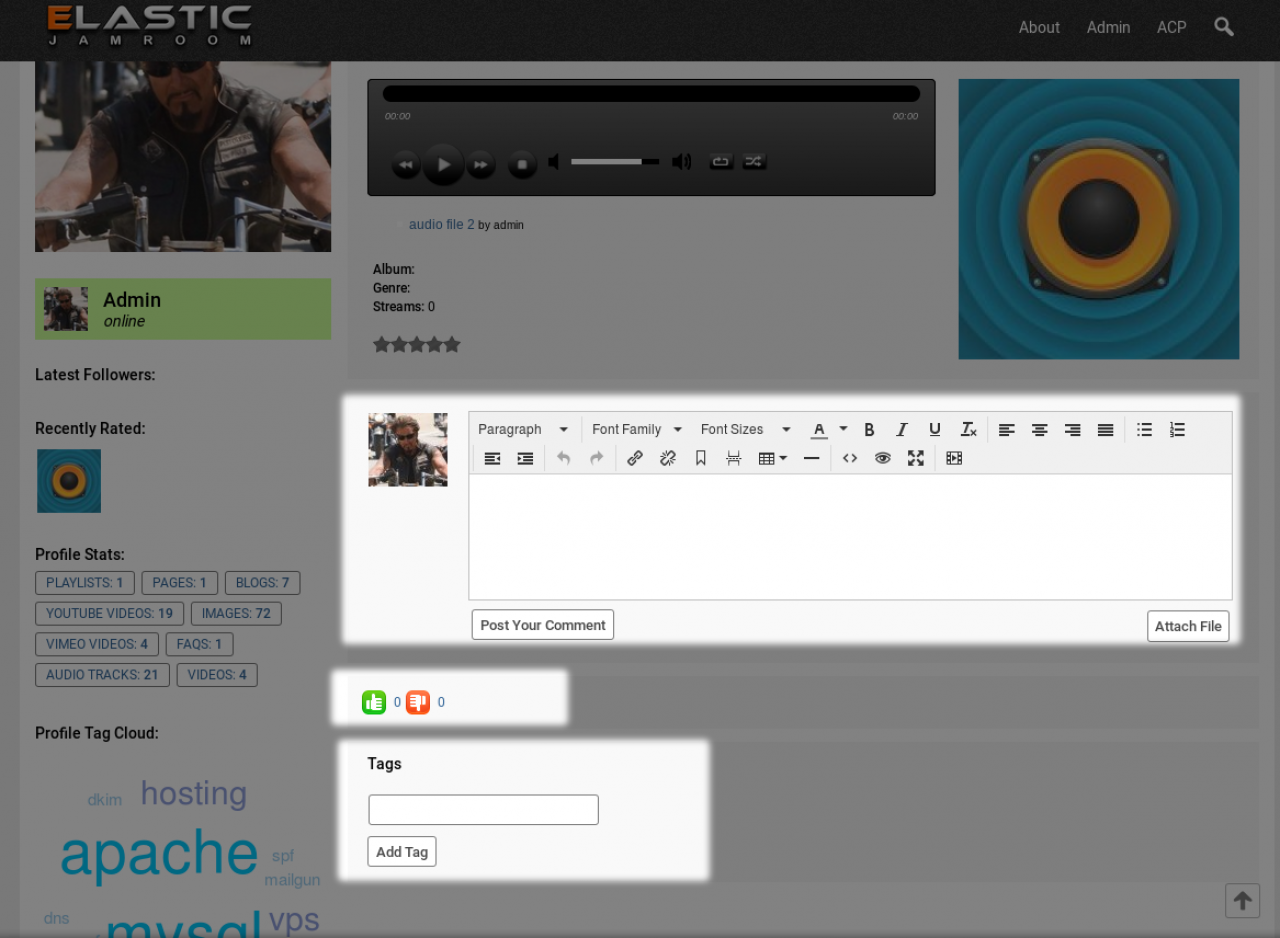Toggle shuffle on the audio player
Image resolution: width=1280 pixels, height=938 pixels.
point(755,162)
